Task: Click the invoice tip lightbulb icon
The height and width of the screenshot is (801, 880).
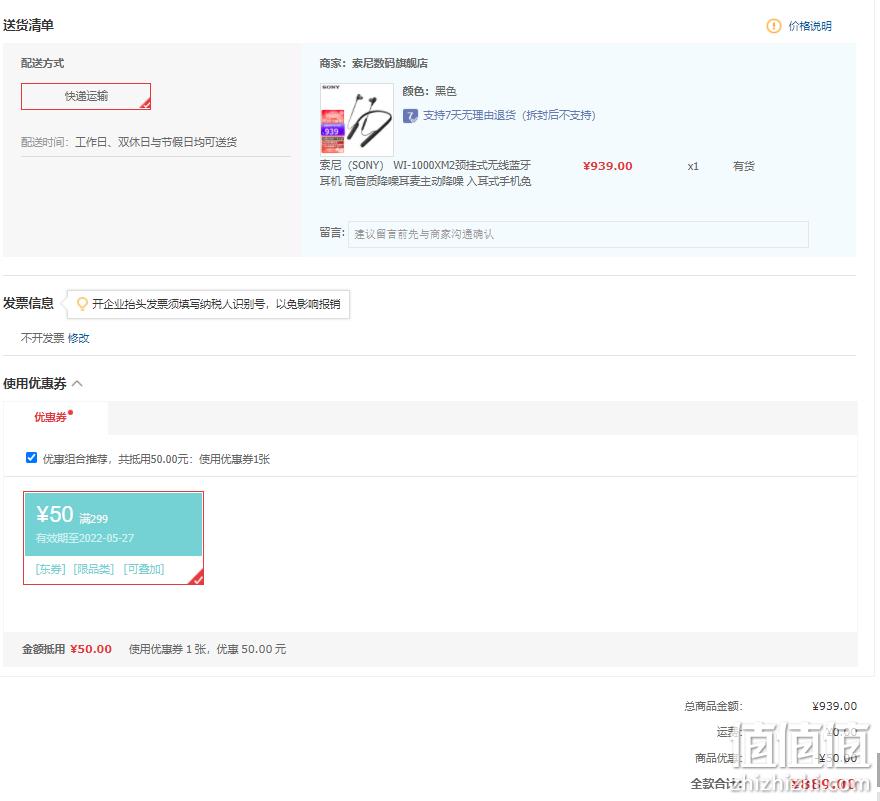Action: (82, 304)
